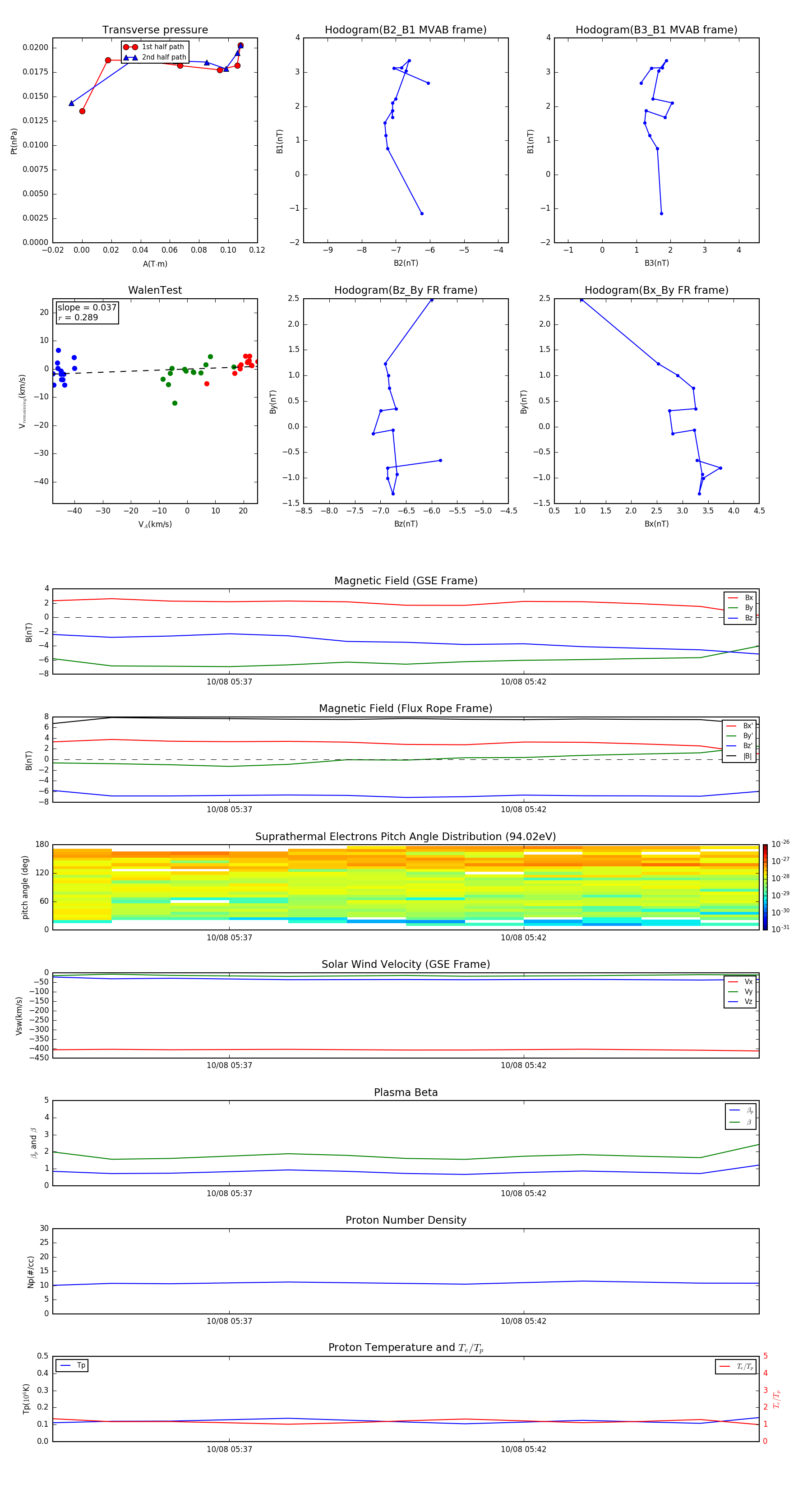Image resolution: width=812 pixels, height=1489 pixels.
Task: Select the Bz' entry in Flux Rope legend
Action: [x=740, y=746]
